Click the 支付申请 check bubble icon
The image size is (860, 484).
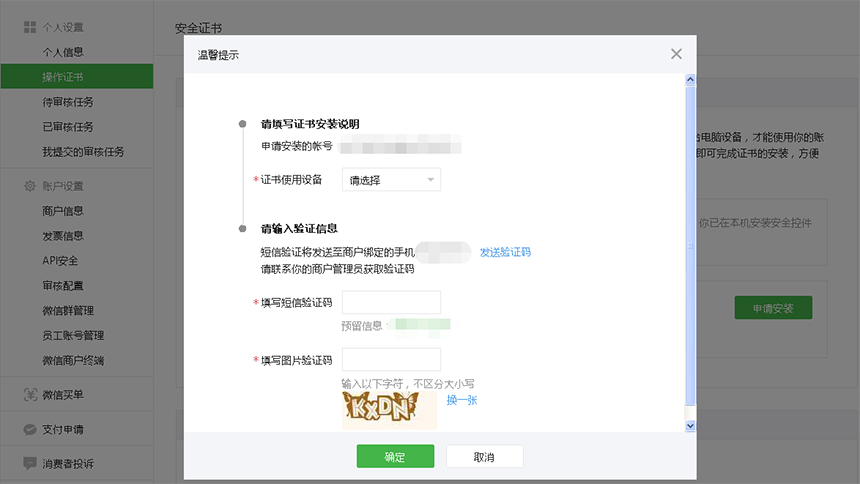point(30,430)
